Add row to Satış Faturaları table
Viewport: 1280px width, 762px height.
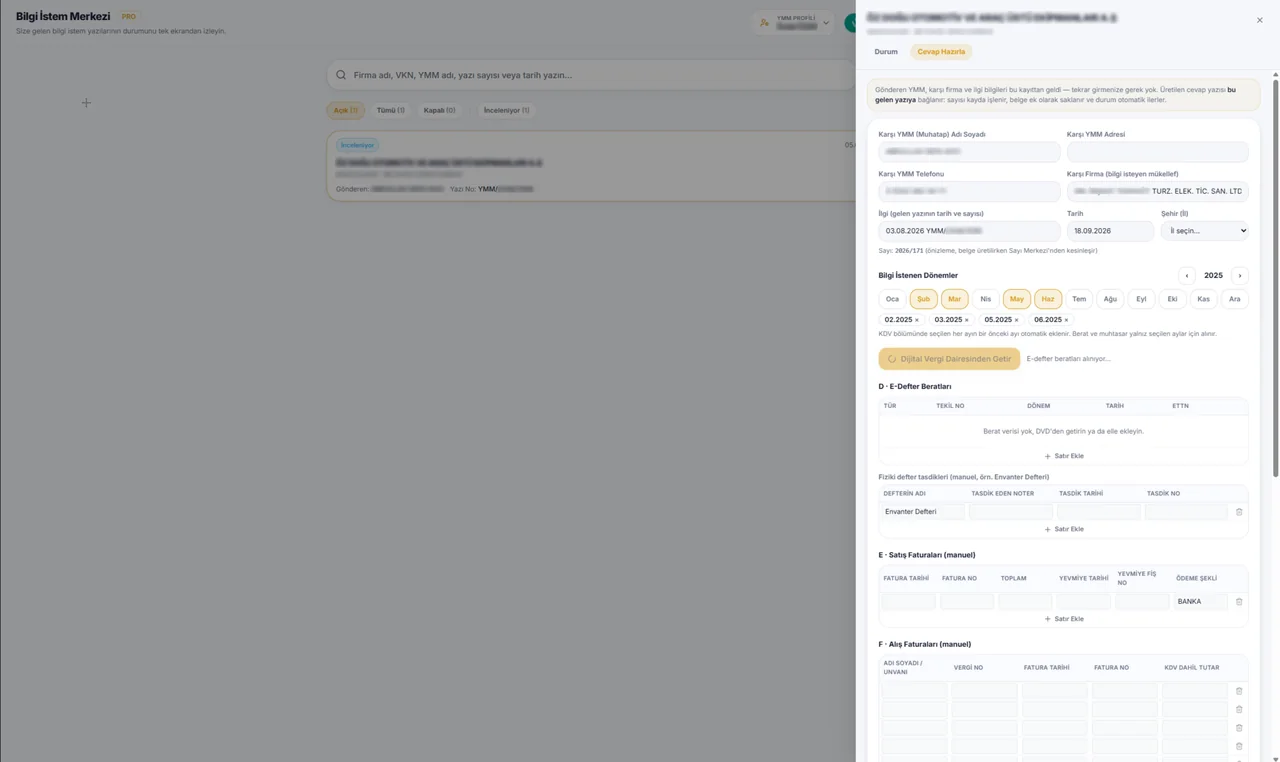tap(1064, 619)
